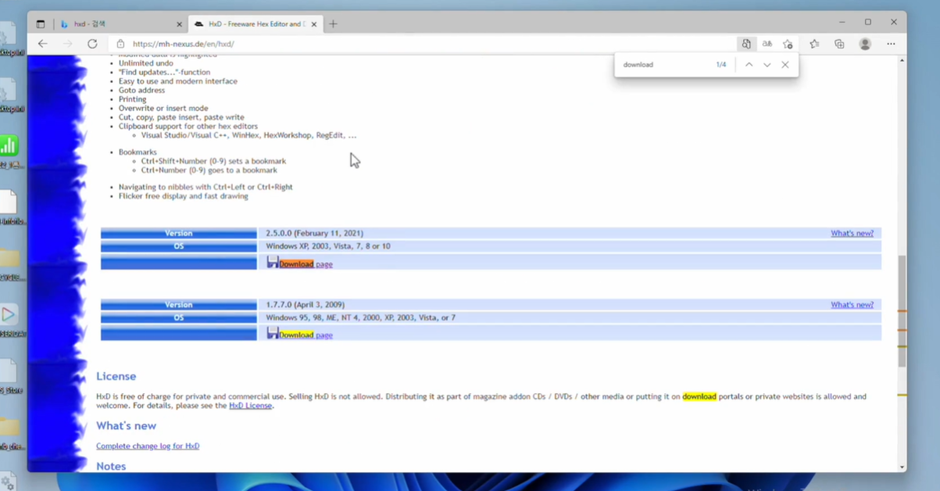Click the highlighted download word in License paragraph

coord(699,397)
